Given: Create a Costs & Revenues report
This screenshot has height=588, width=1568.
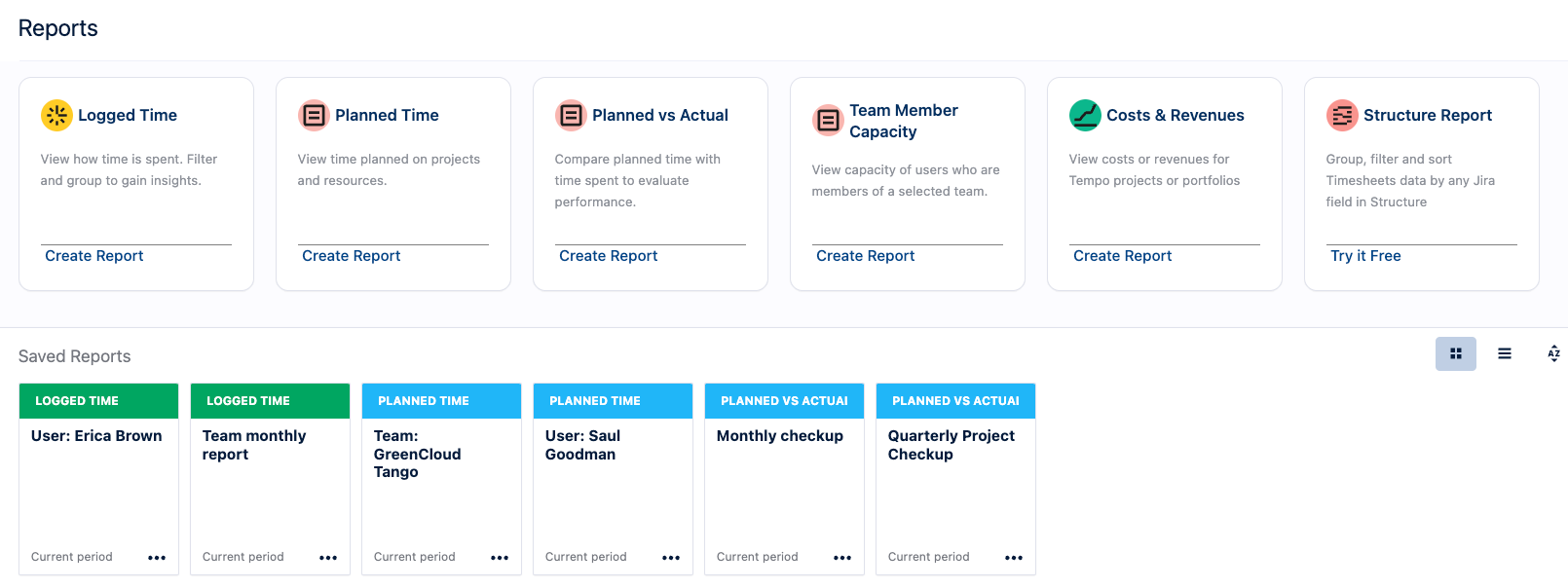Looking at the screenshot, I should pyautogui.click(x=1122, y=256).
